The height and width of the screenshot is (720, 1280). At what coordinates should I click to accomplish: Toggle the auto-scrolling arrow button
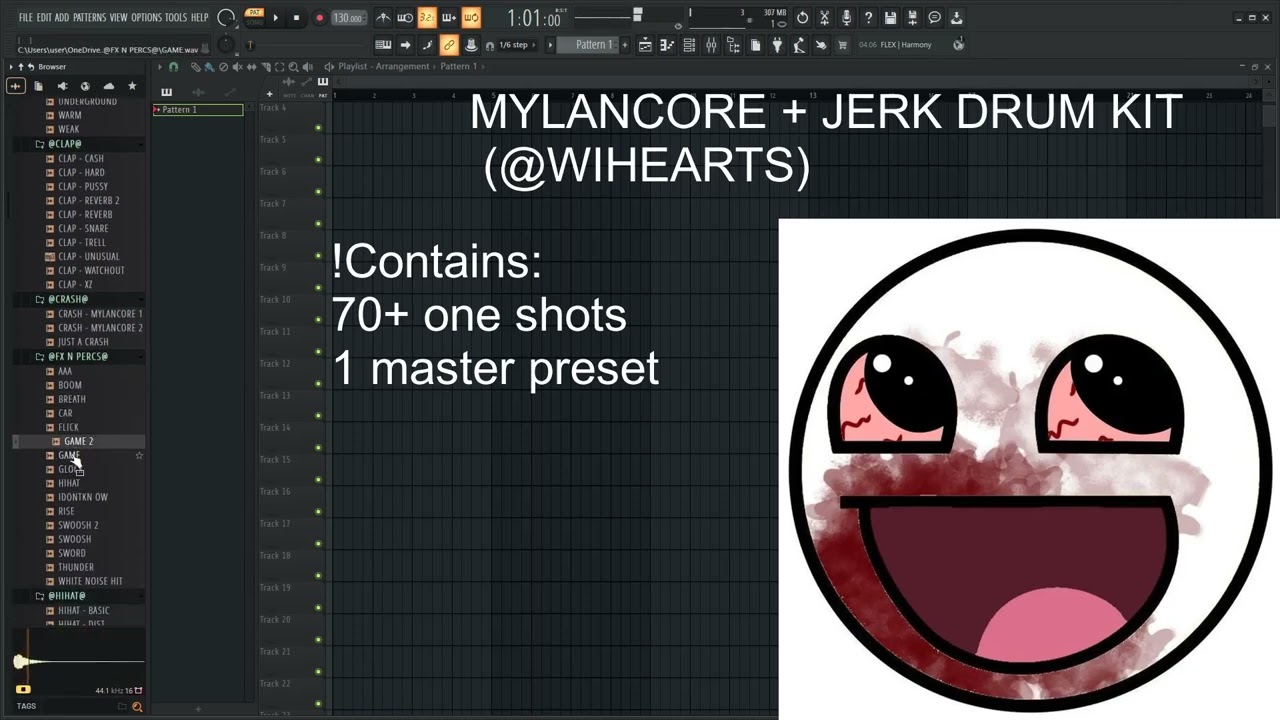(405, 45)
